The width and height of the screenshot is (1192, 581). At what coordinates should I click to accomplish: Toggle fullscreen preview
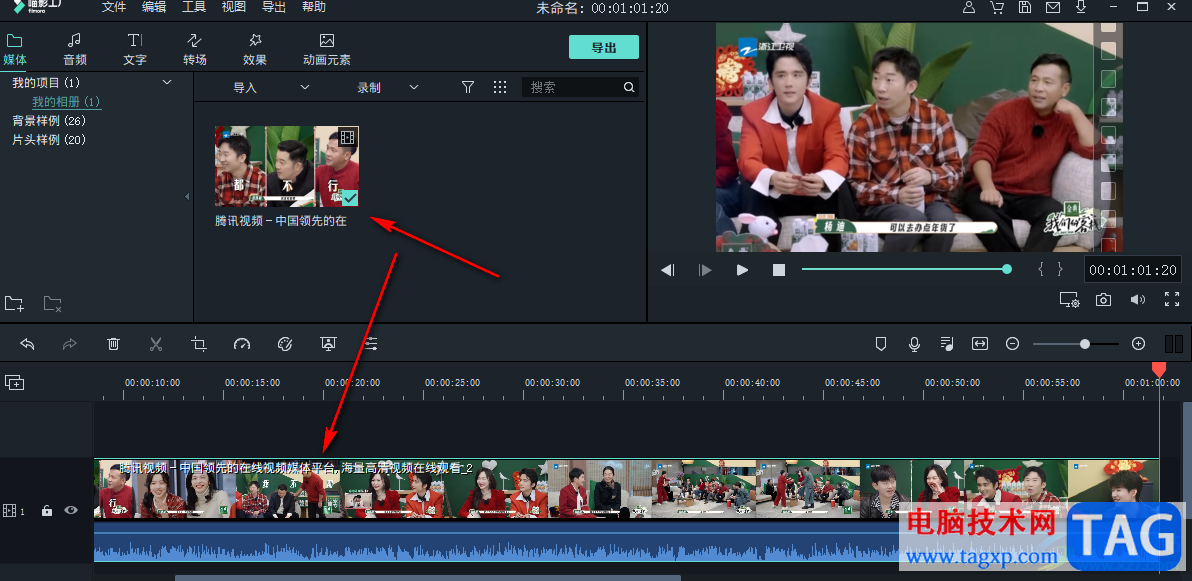1172,300
